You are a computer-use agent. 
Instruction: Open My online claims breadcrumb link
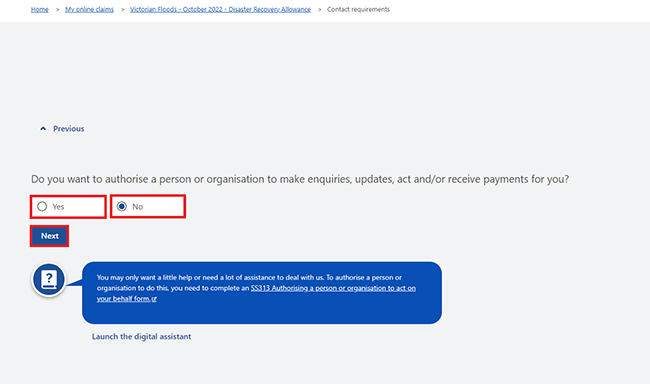(89, 10)
